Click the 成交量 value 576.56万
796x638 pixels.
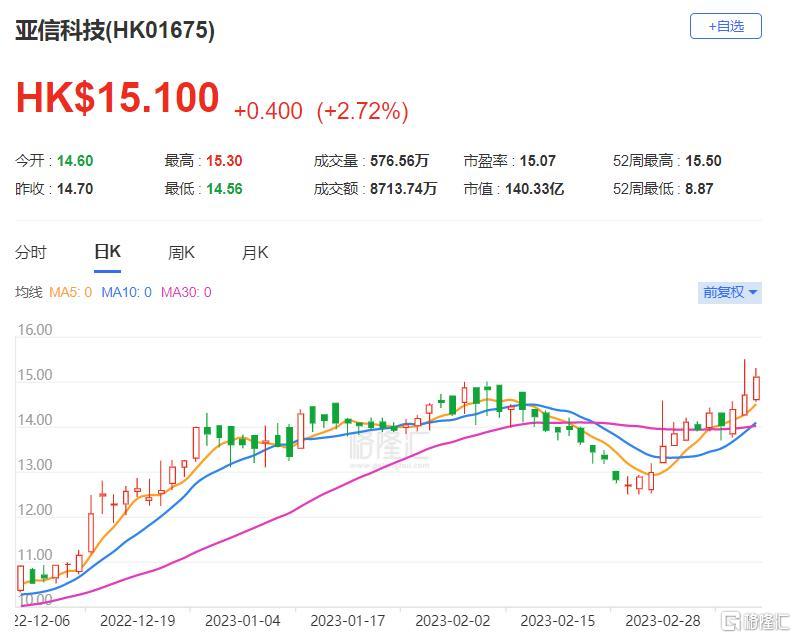pos(400,161)
